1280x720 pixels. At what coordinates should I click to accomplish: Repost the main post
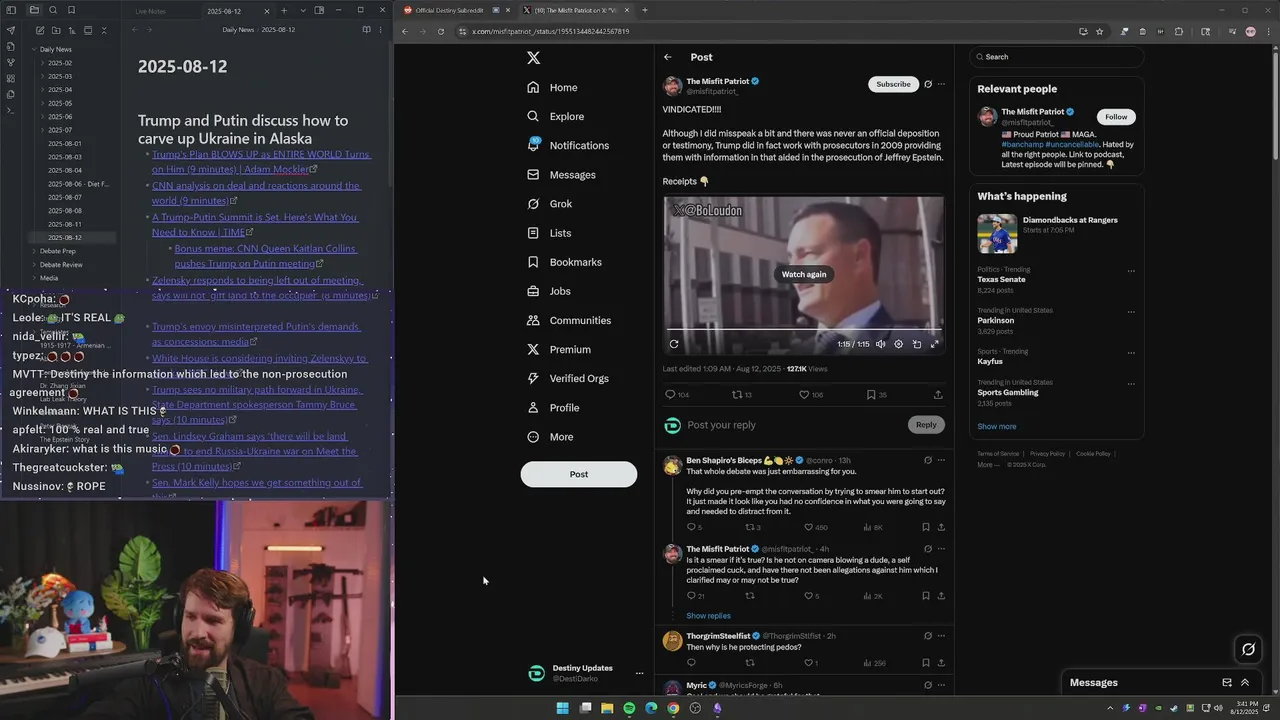737,395
